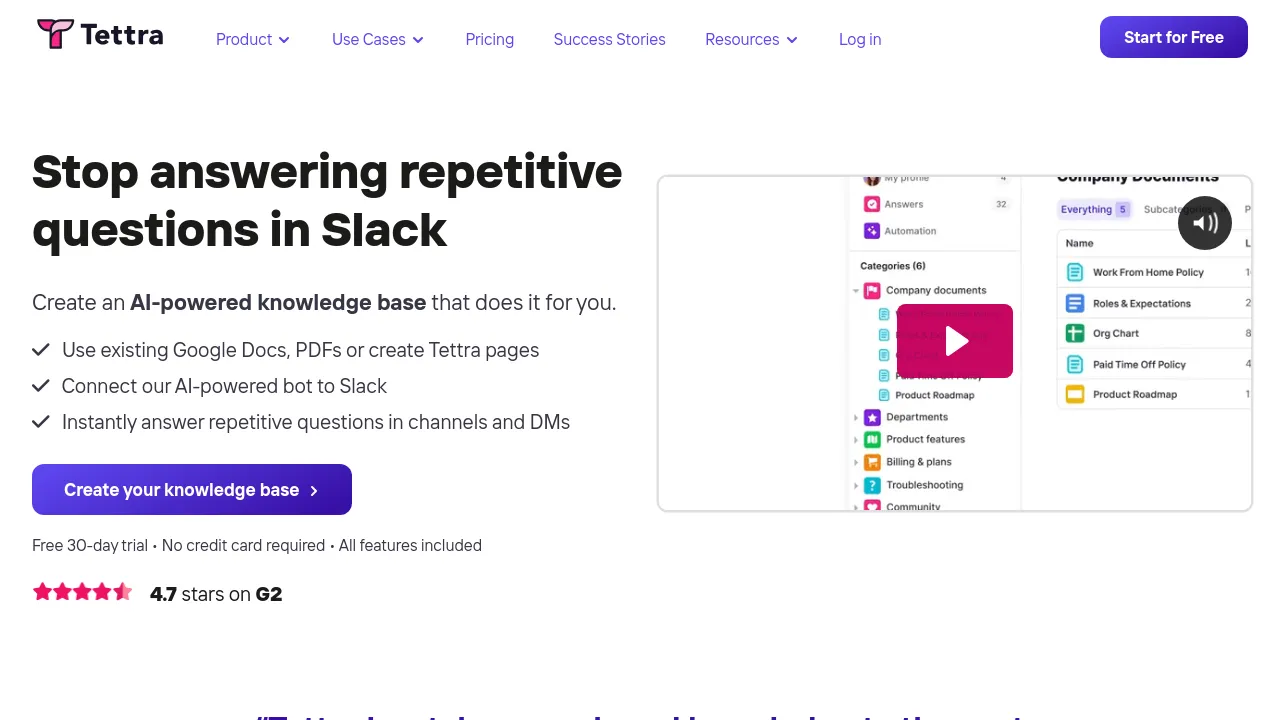Expand the Billing & plans category arrow
Viewport: 1280px width, 720px height.
[x=856, y=463]
